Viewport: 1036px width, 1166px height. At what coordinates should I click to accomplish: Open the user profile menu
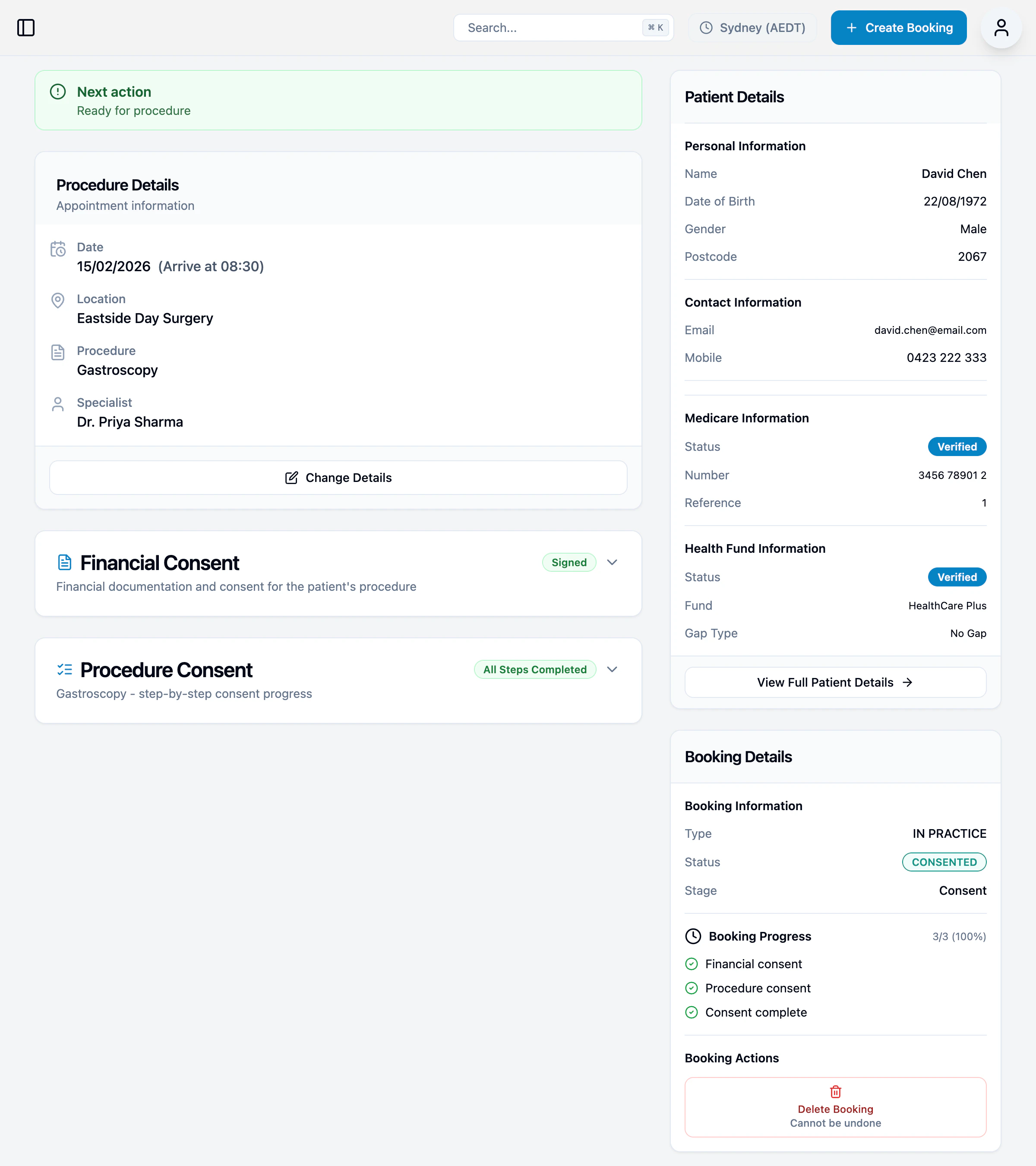[x=1002, y=27]
